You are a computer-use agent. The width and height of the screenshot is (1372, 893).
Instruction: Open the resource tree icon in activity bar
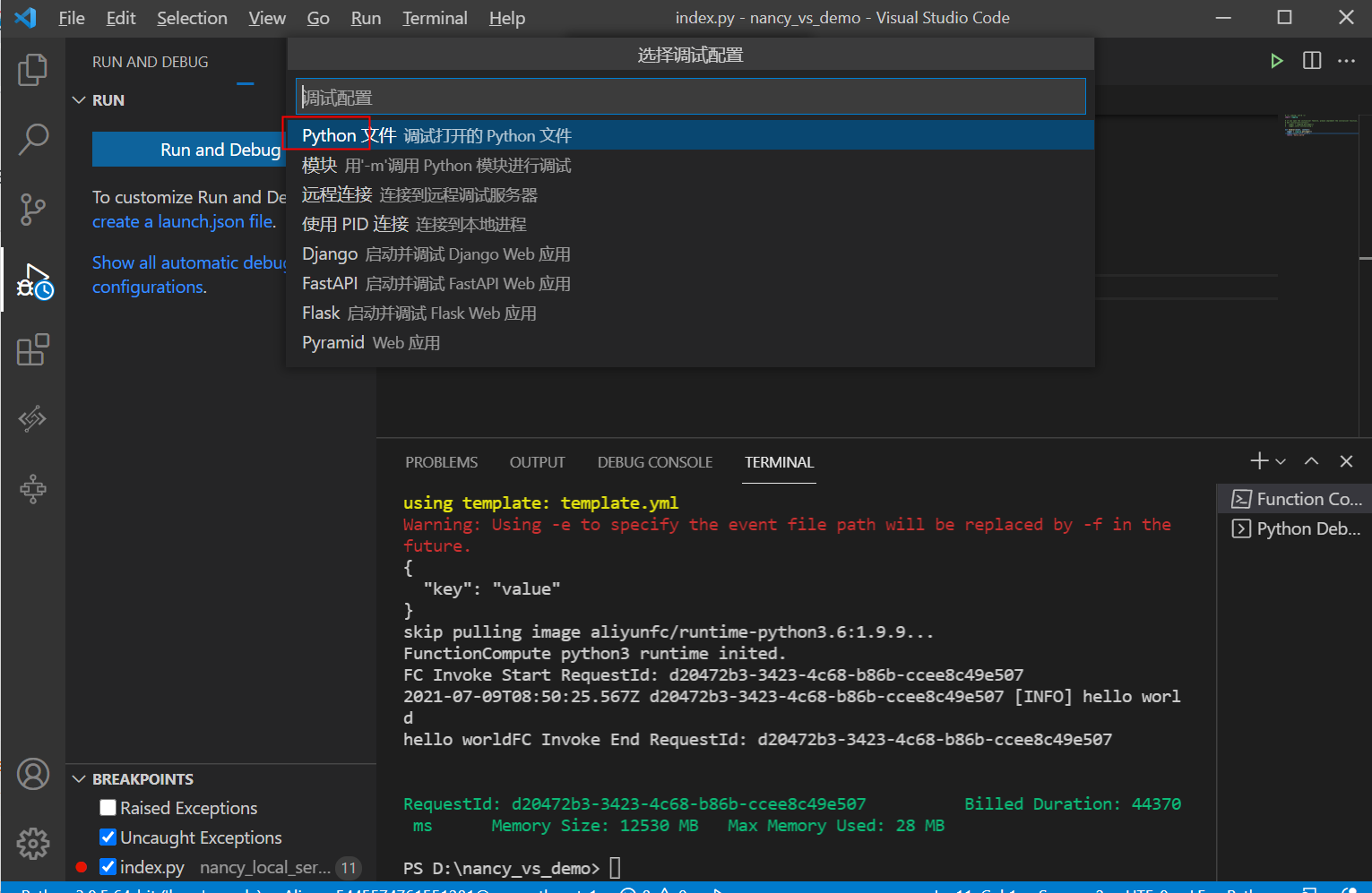coord(33,488)
